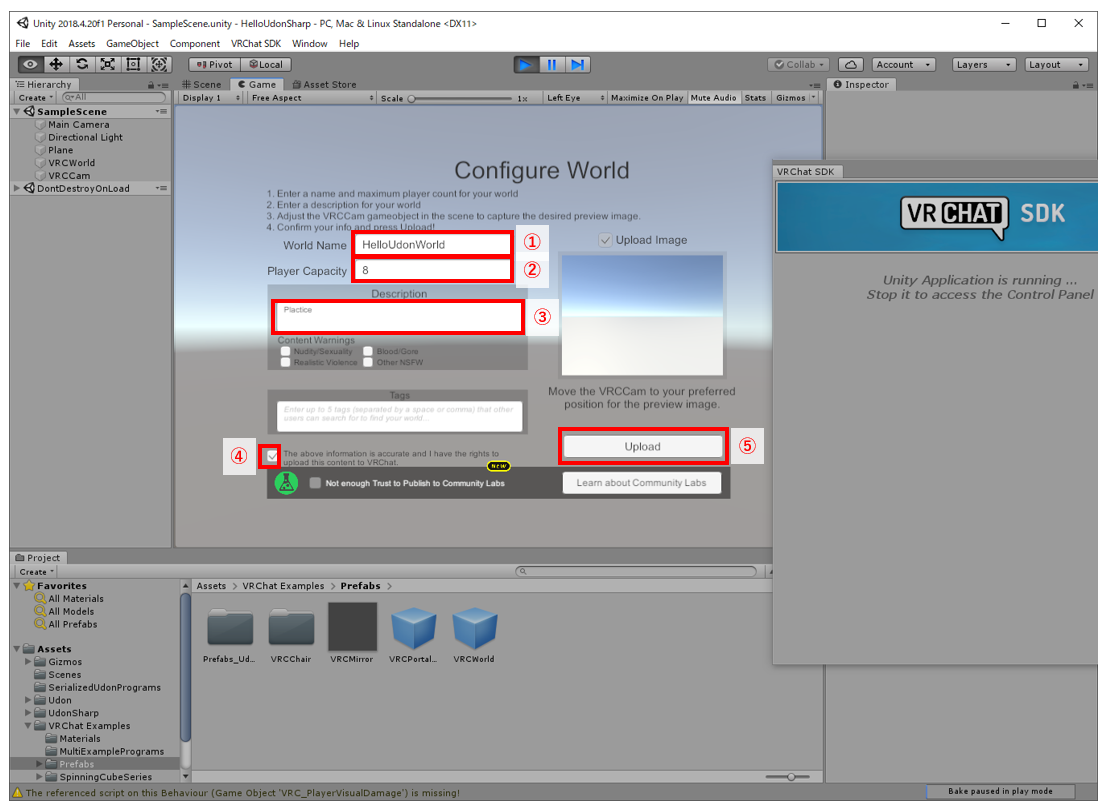The image size is (1107, 810).
Task: Toggle the Local handle rotation button
Action: (x=266, y=64)
